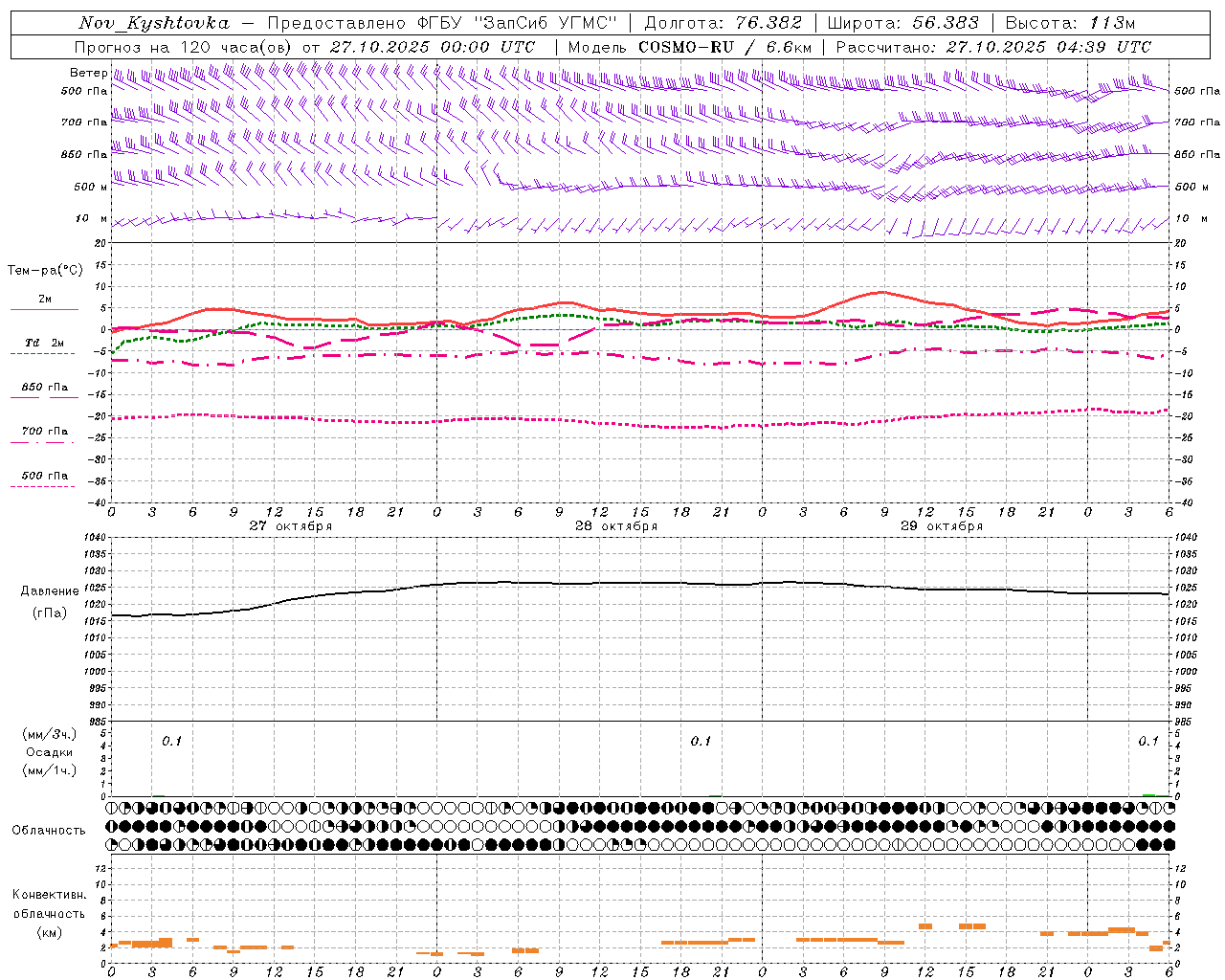The width and height of the screenshot is (1225, 980).
Task: Click the Тем-ра(°C) temperature axis title
Action: pyautogui.click(x=45, y=270)
